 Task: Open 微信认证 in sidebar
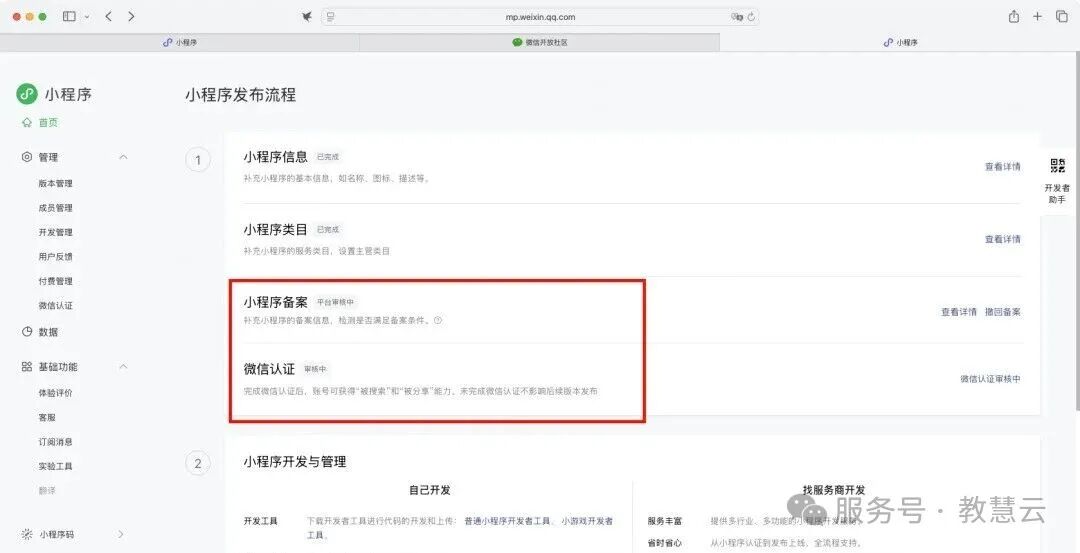tap(55, 306)
